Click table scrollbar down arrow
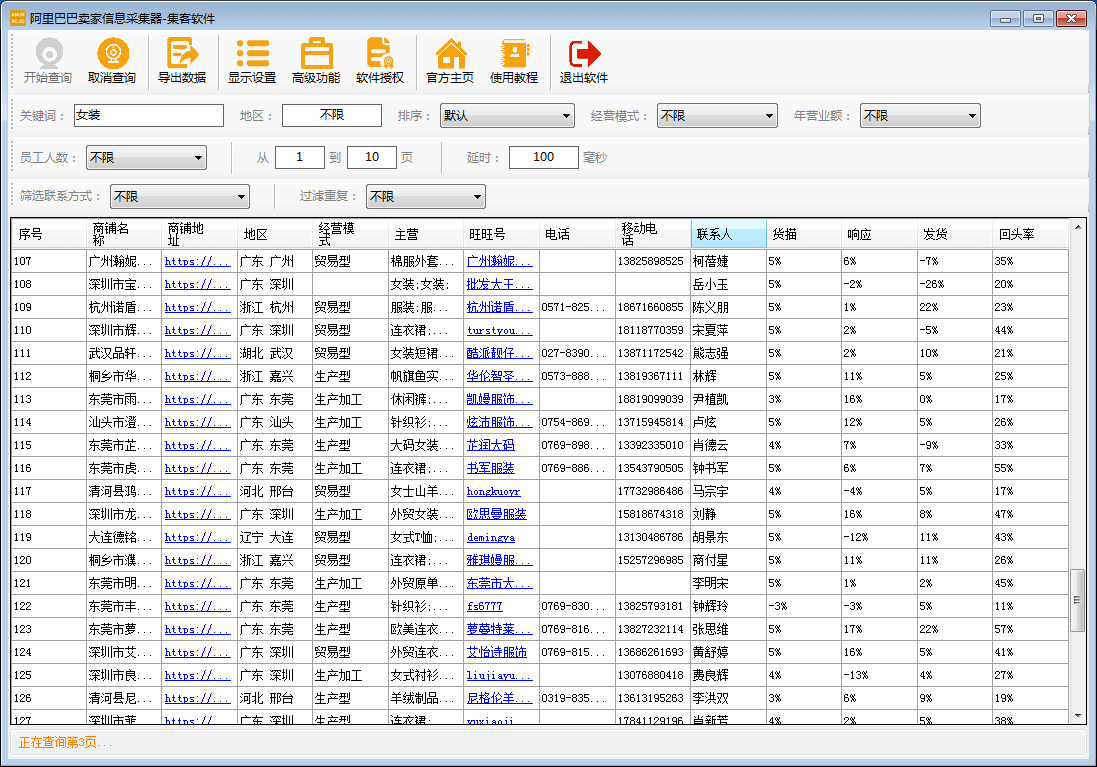Image resolution: width=1097 pixels, height=767 pixels. 1077,716
